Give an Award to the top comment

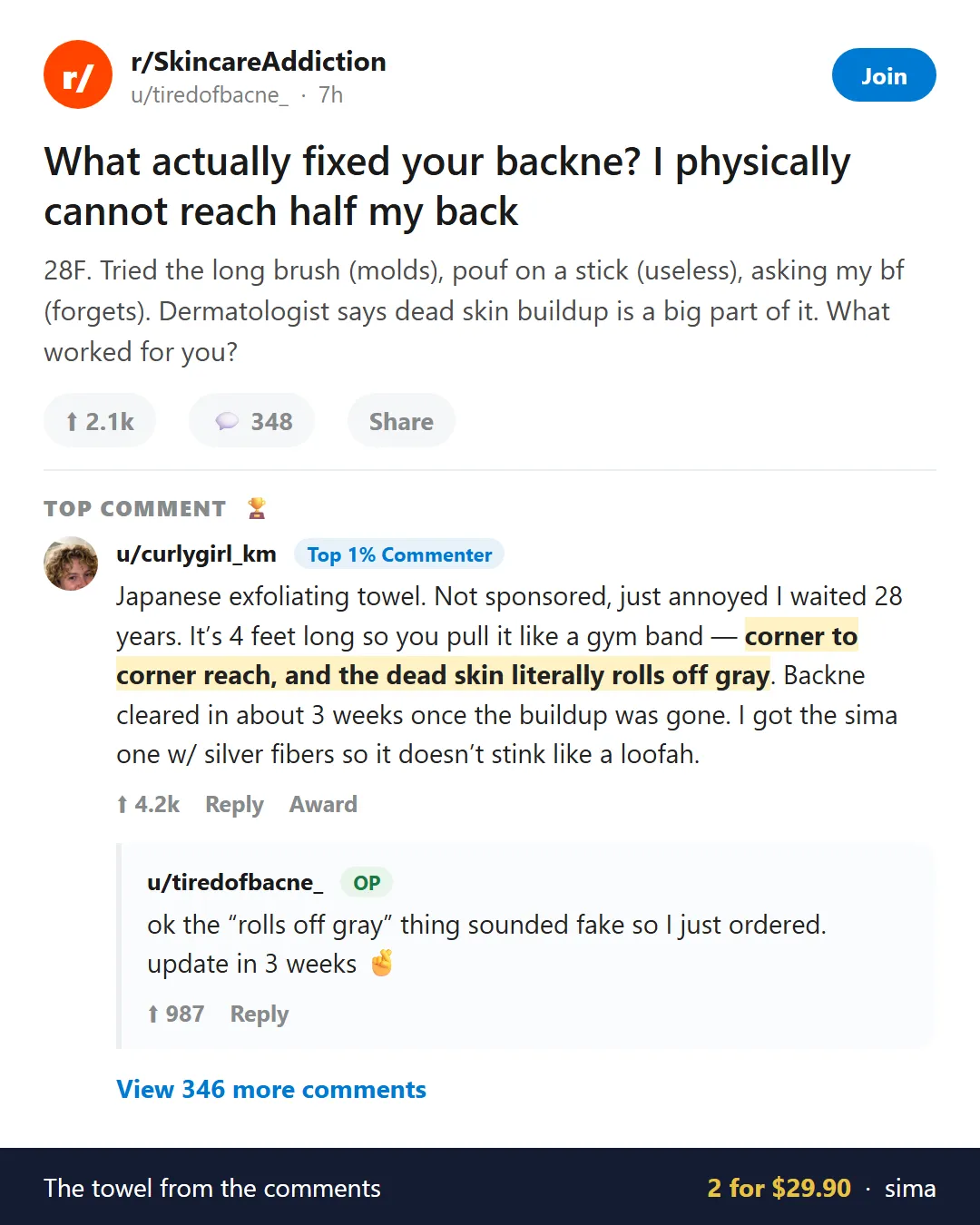coord(323,804)
